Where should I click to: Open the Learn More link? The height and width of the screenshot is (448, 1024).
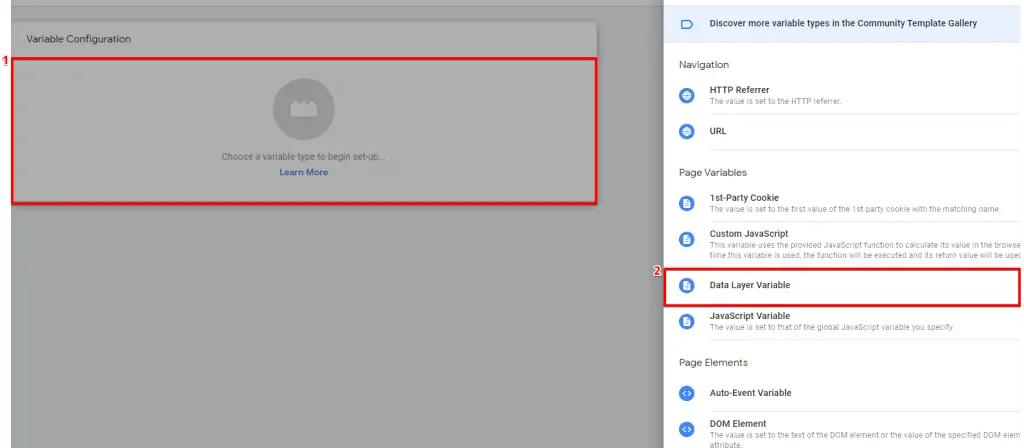(304, 172)
